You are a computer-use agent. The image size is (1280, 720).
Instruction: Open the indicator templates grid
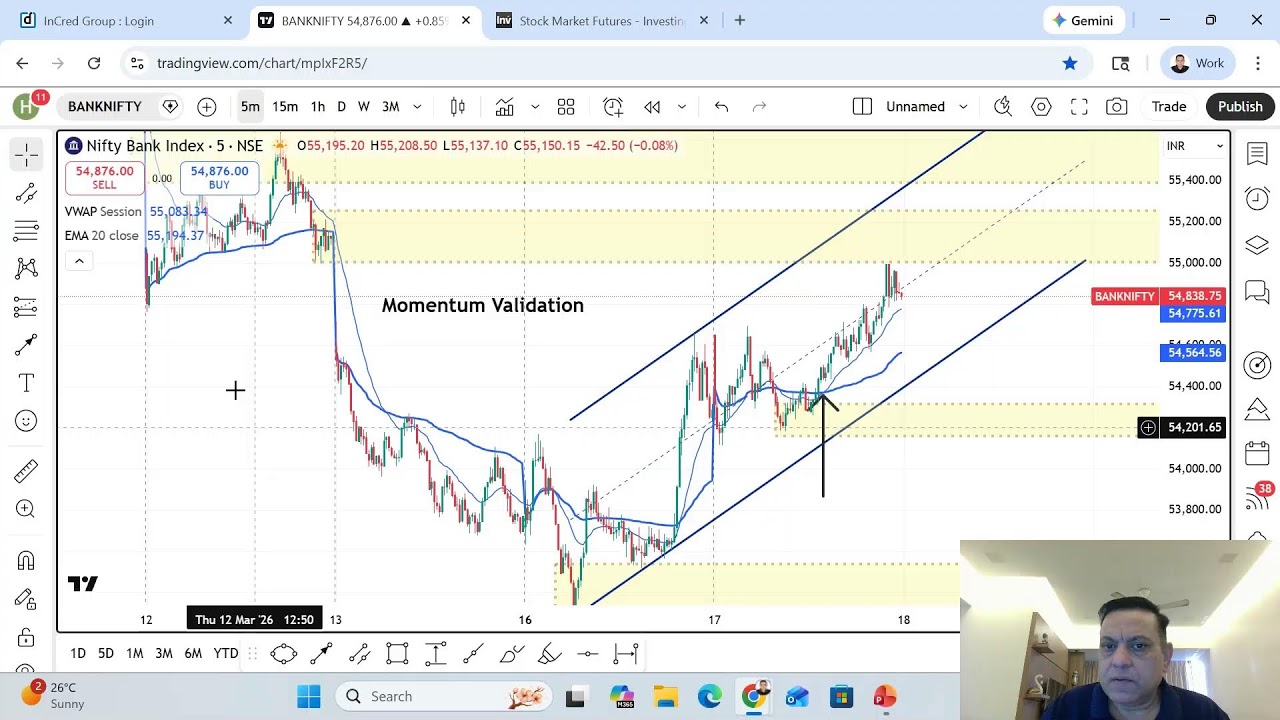(566, 107)
